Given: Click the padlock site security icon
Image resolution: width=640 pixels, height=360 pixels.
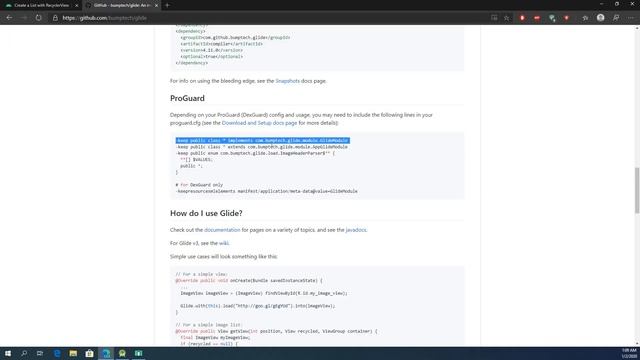Looking at the screenshot, I should coord(55,18).
